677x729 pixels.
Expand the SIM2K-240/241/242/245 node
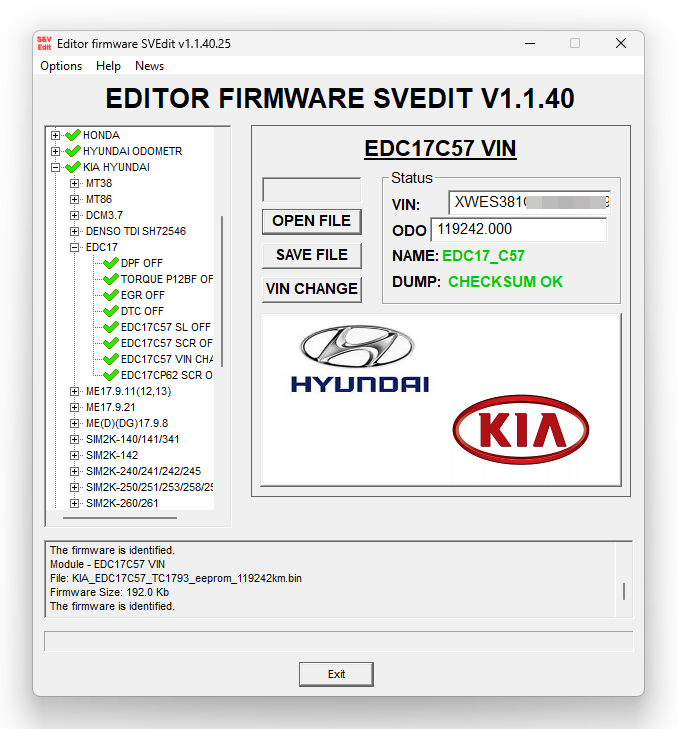click(74, 471)
